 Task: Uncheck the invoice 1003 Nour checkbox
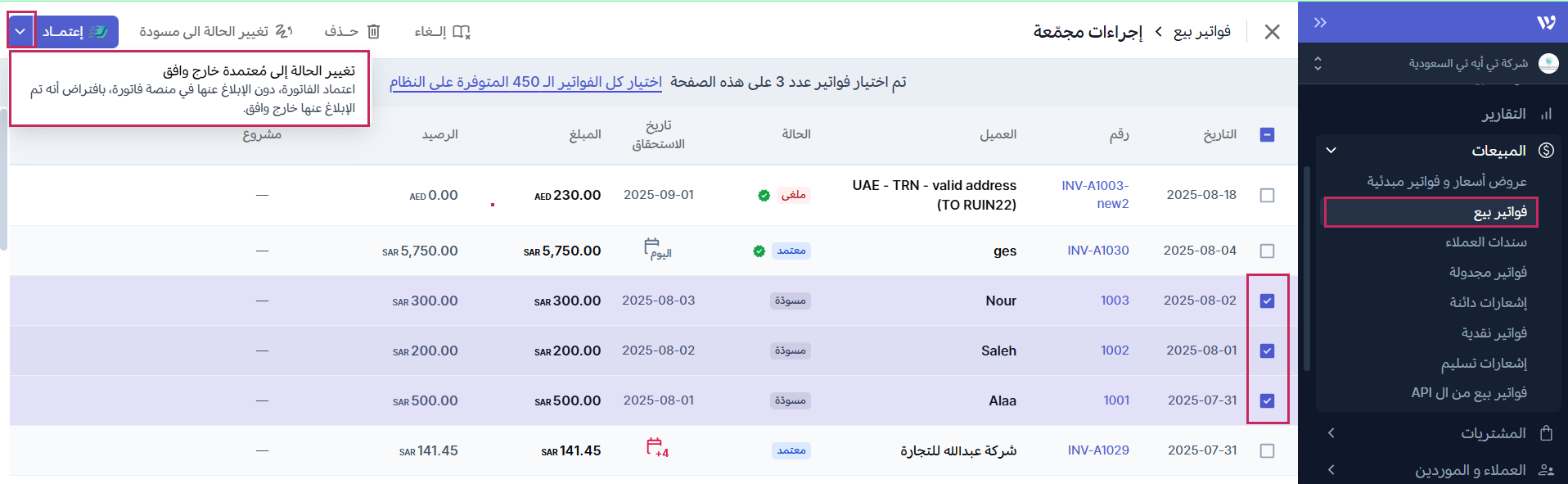(1267, 301)
